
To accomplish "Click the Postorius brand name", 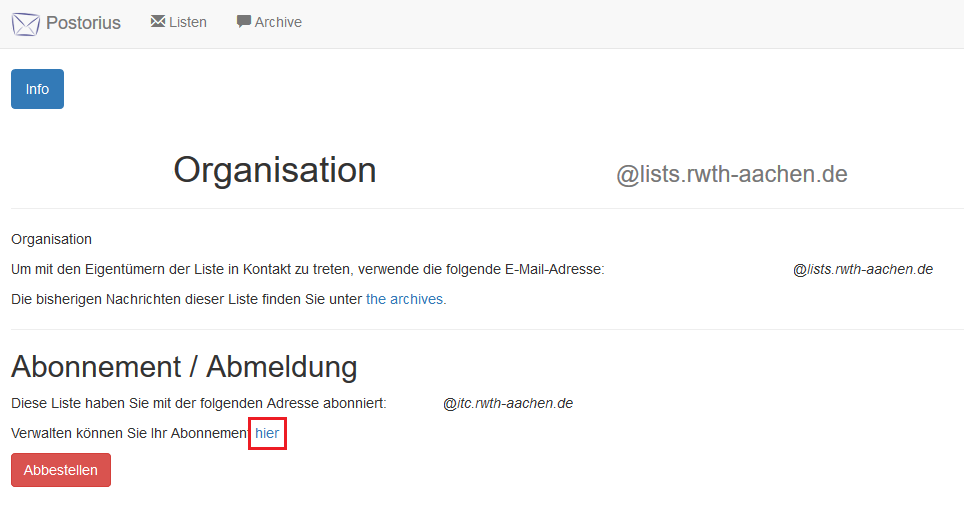I will 83,23.
